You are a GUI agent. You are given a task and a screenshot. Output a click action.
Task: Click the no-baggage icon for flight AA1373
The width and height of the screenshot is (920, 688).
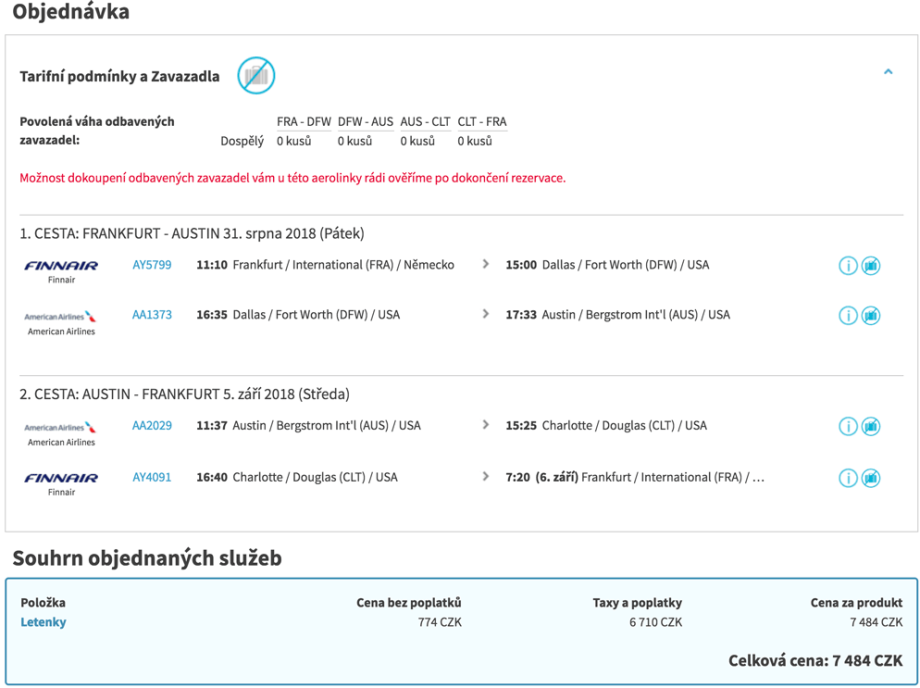tap(871, 316)
